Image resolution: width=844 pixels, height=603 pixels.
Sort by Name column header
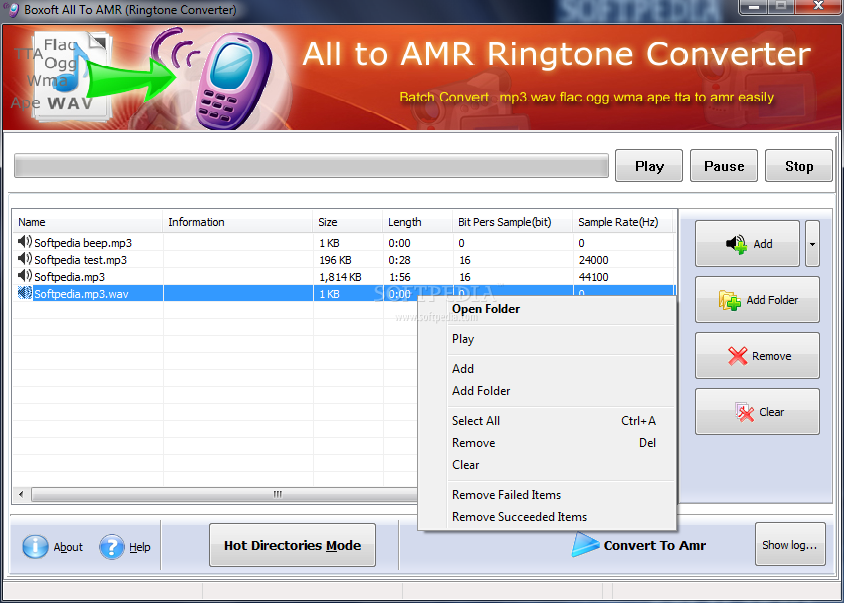[x=88, y=222]
